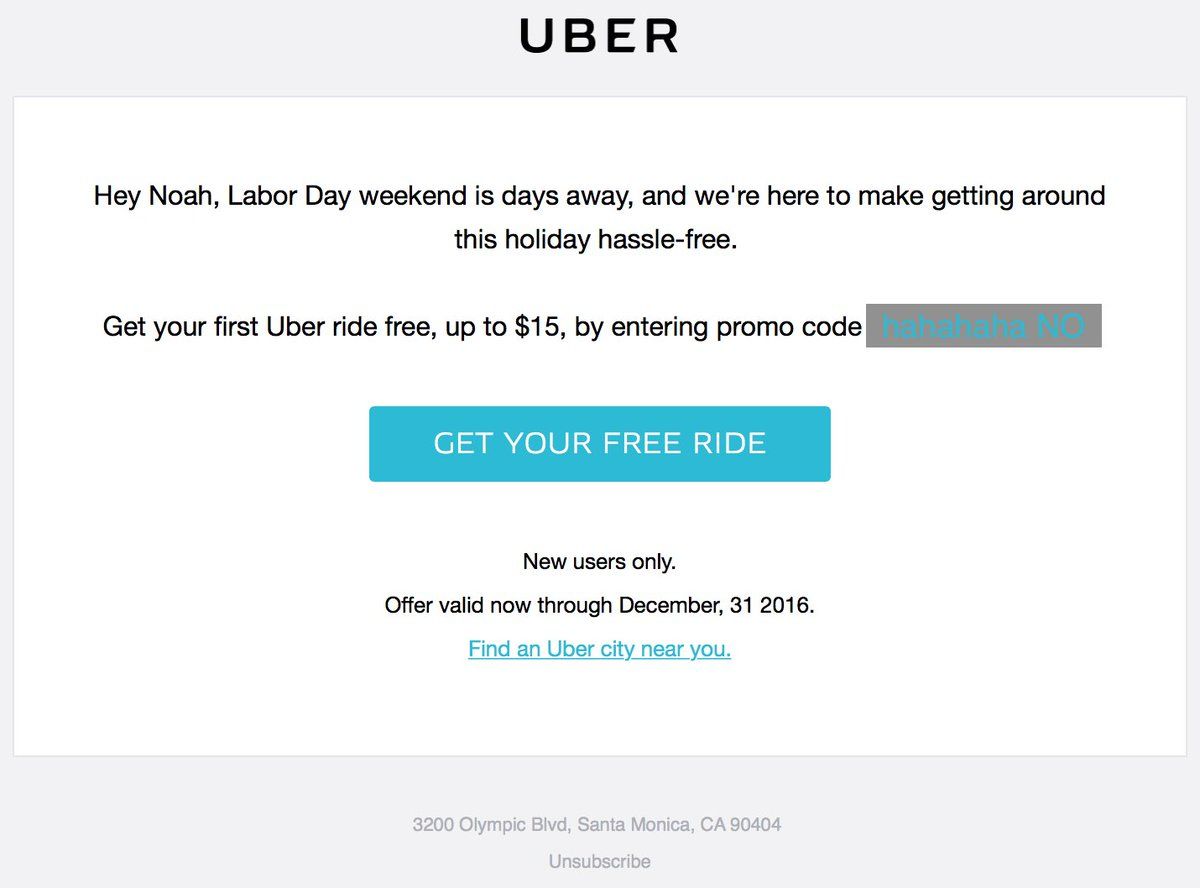Click the gray redacted promo code box
Screen dimensions: 1200x888
tap(983, 326)
